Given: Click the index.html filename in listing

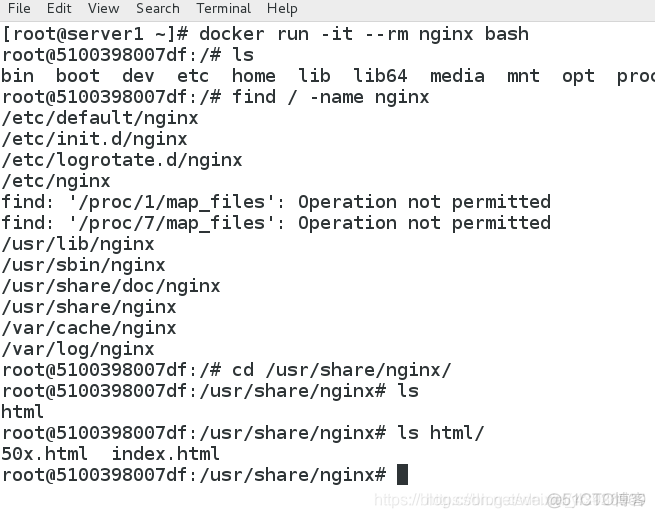Looking at the screenshot, I should point(165,454).
